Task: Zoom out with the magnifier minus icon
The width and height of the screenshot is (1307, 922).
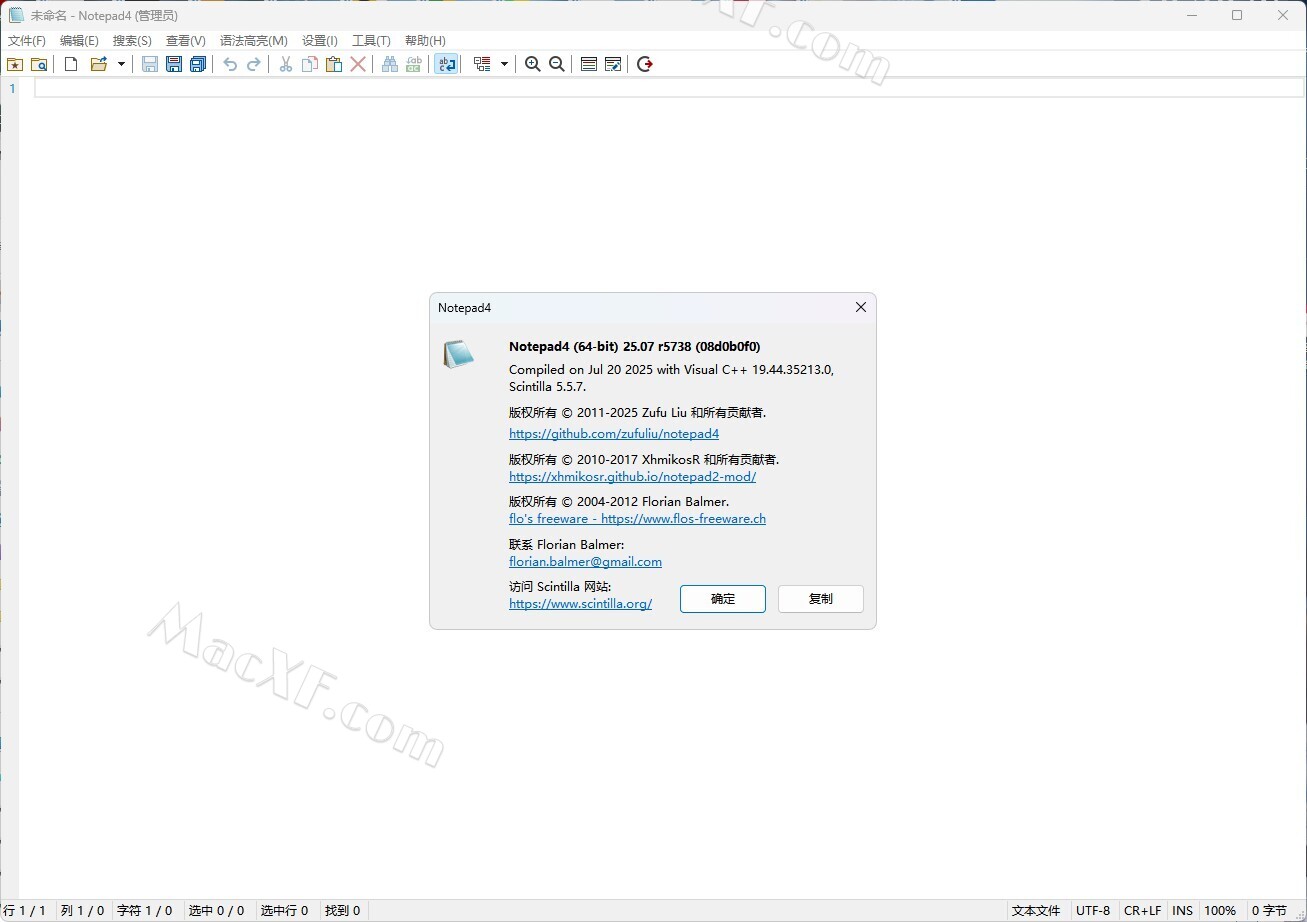Action: tap(557, 64)
